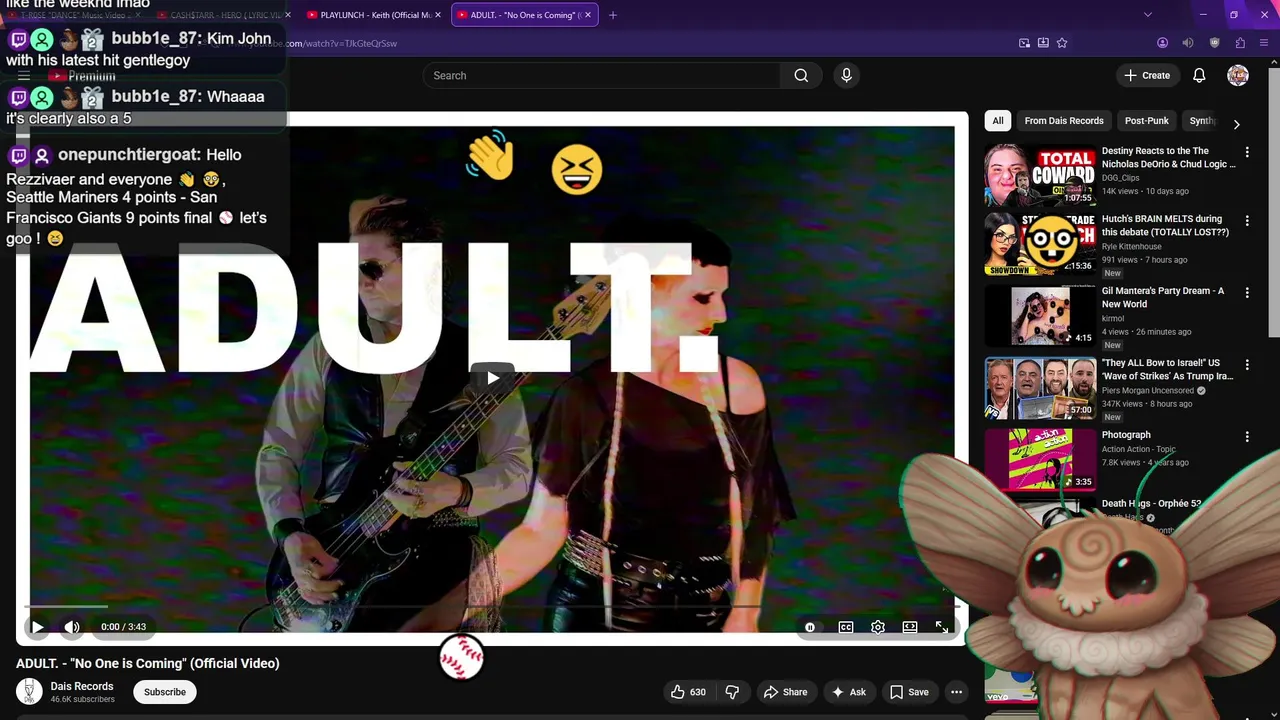
Task: Open options for Hutch's BRAIN MELTS video
Action: (1247, 220)
